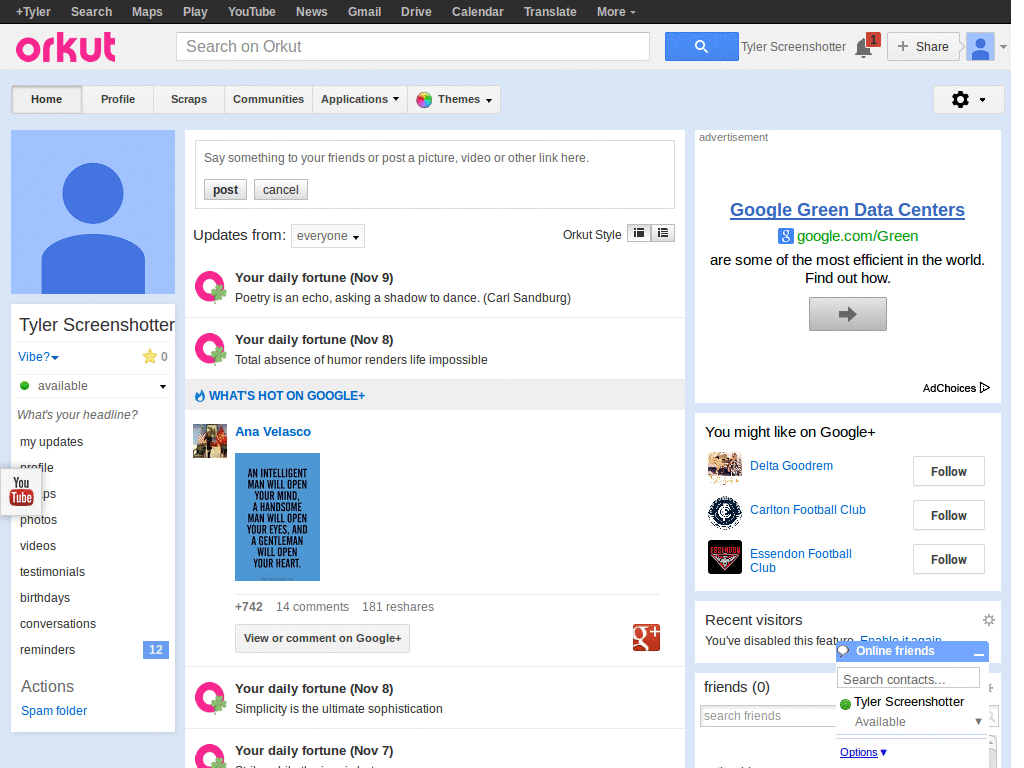Expand the Applications dropdown
Screen dimensions: 1024x768
360,99
